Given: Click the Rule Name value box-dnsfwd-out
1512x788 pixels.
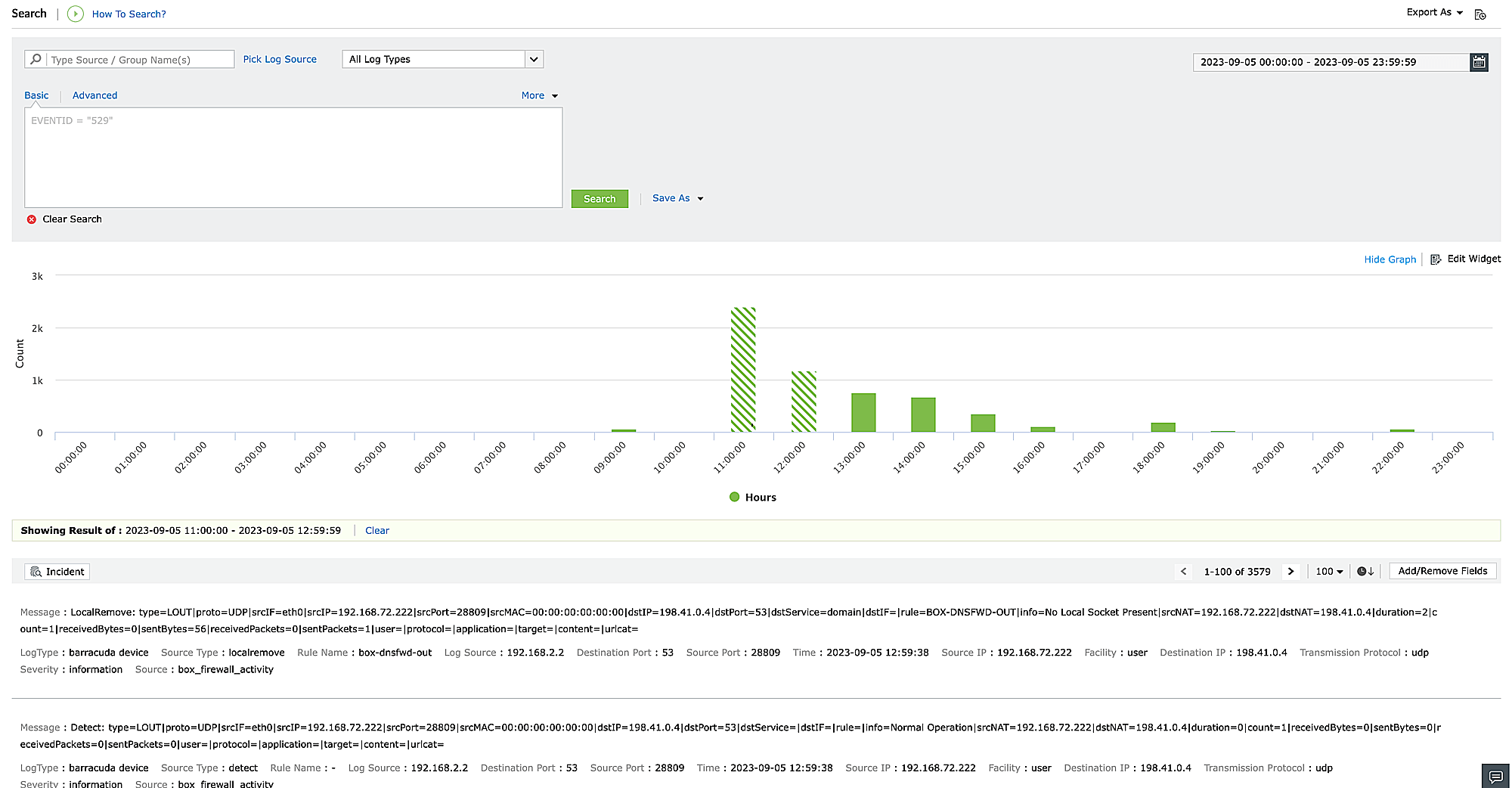Looking at the screenshot, I should coord(395,653).
